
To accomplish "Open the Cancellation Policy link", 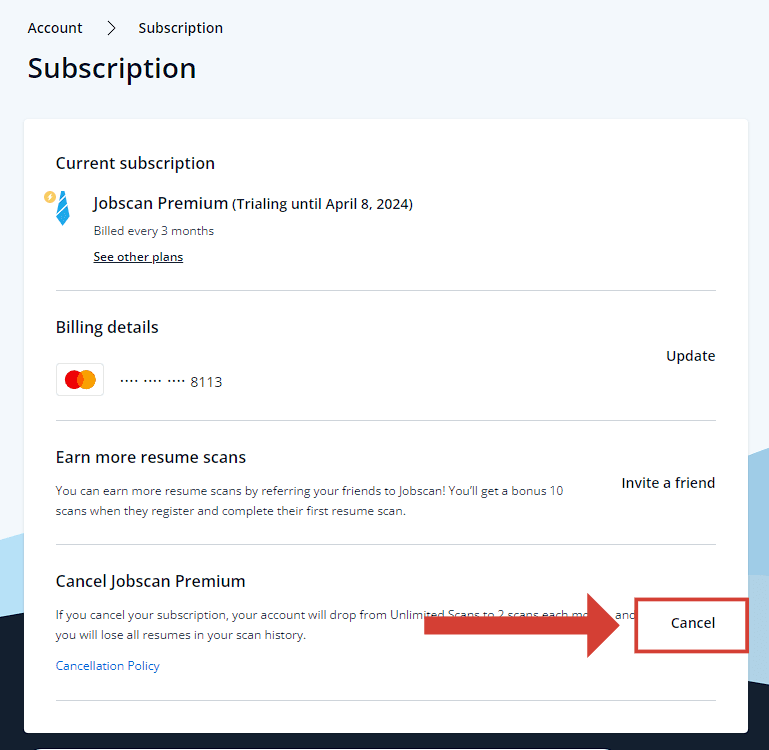I will [x=108, y=666].
